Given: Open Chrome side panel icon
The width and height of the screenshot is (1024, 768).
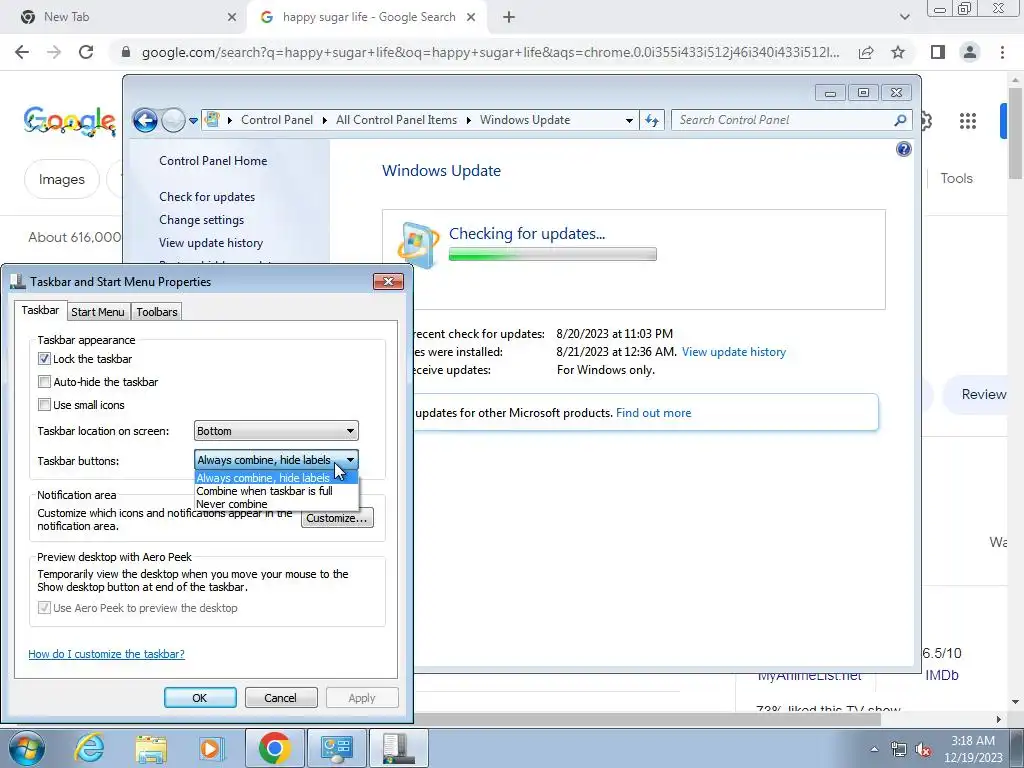Looking at the screenshot, I should pyautogui.click(x=938, y=52).
